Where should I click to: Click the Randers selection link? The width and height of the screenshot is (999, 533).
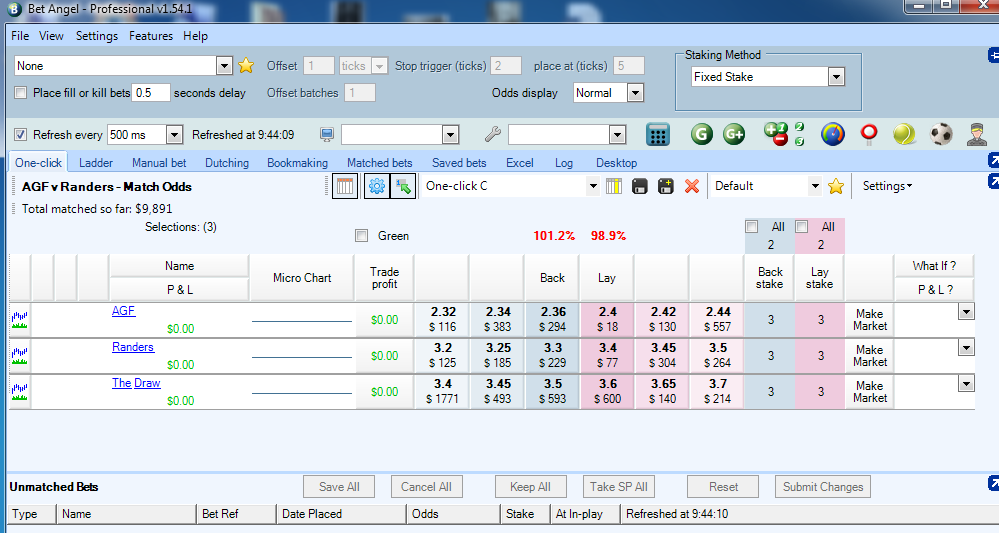point(133,347)
